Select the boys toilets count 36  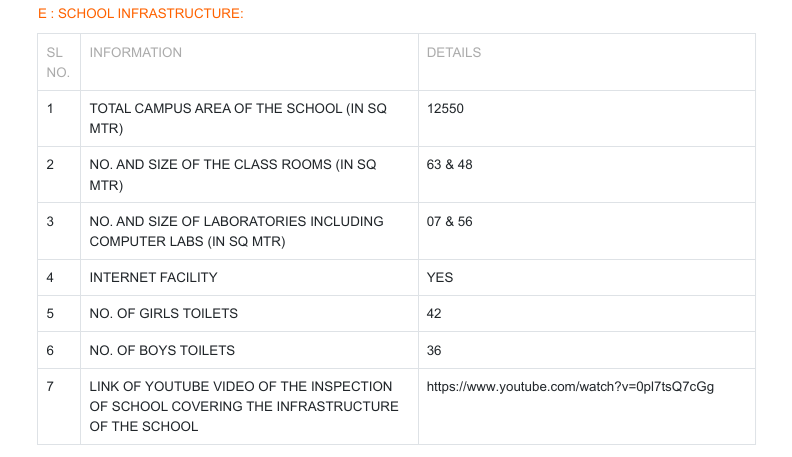[x=434, y=350]
